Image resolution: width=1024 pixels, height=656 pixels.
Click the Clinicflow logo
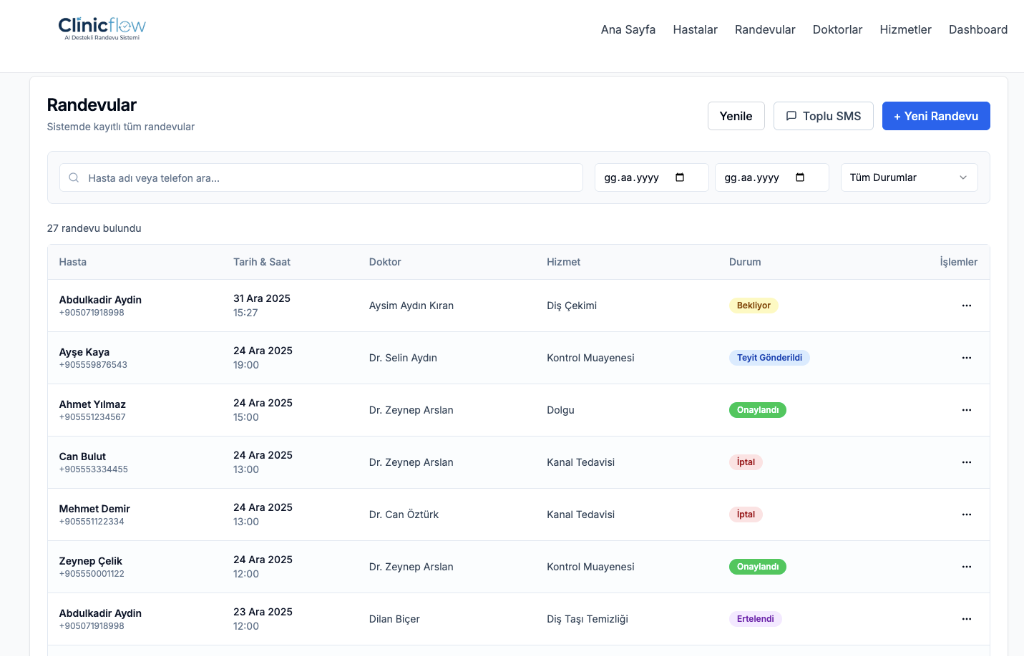(102, 29)
